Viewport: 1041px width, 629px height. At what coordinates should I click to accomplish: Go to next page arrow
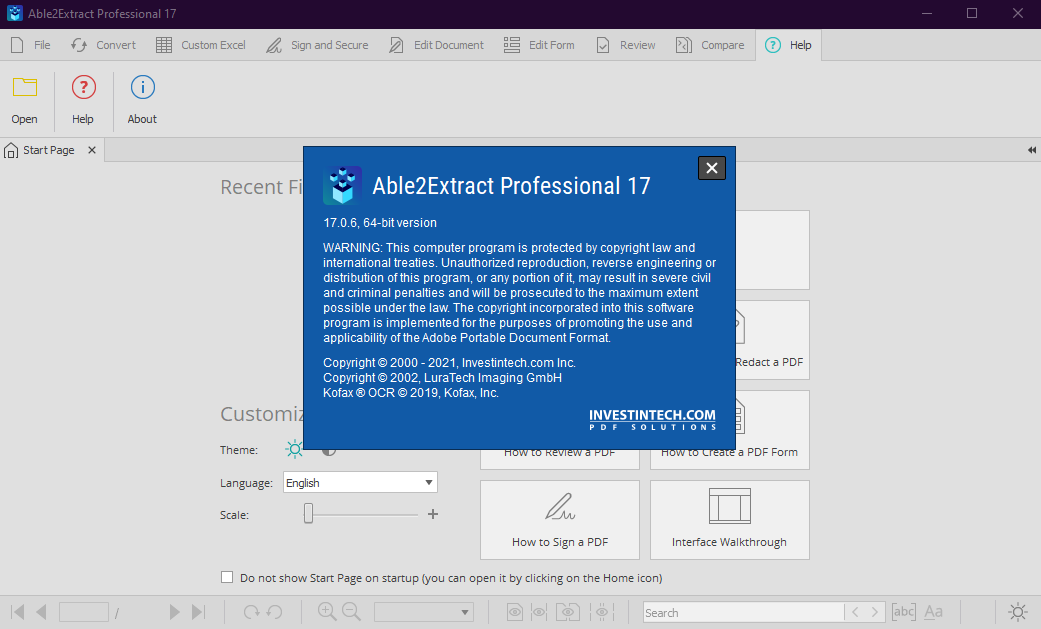click(175, 612)
